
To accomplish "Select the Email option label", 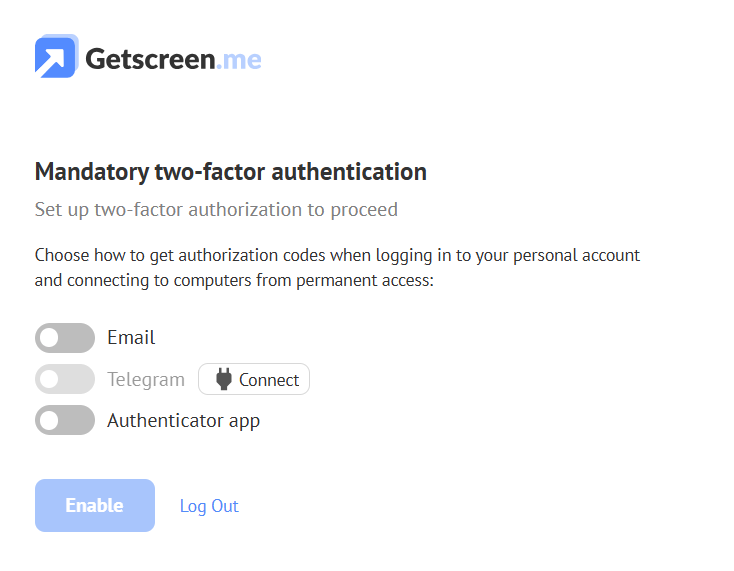I will 131,338.
